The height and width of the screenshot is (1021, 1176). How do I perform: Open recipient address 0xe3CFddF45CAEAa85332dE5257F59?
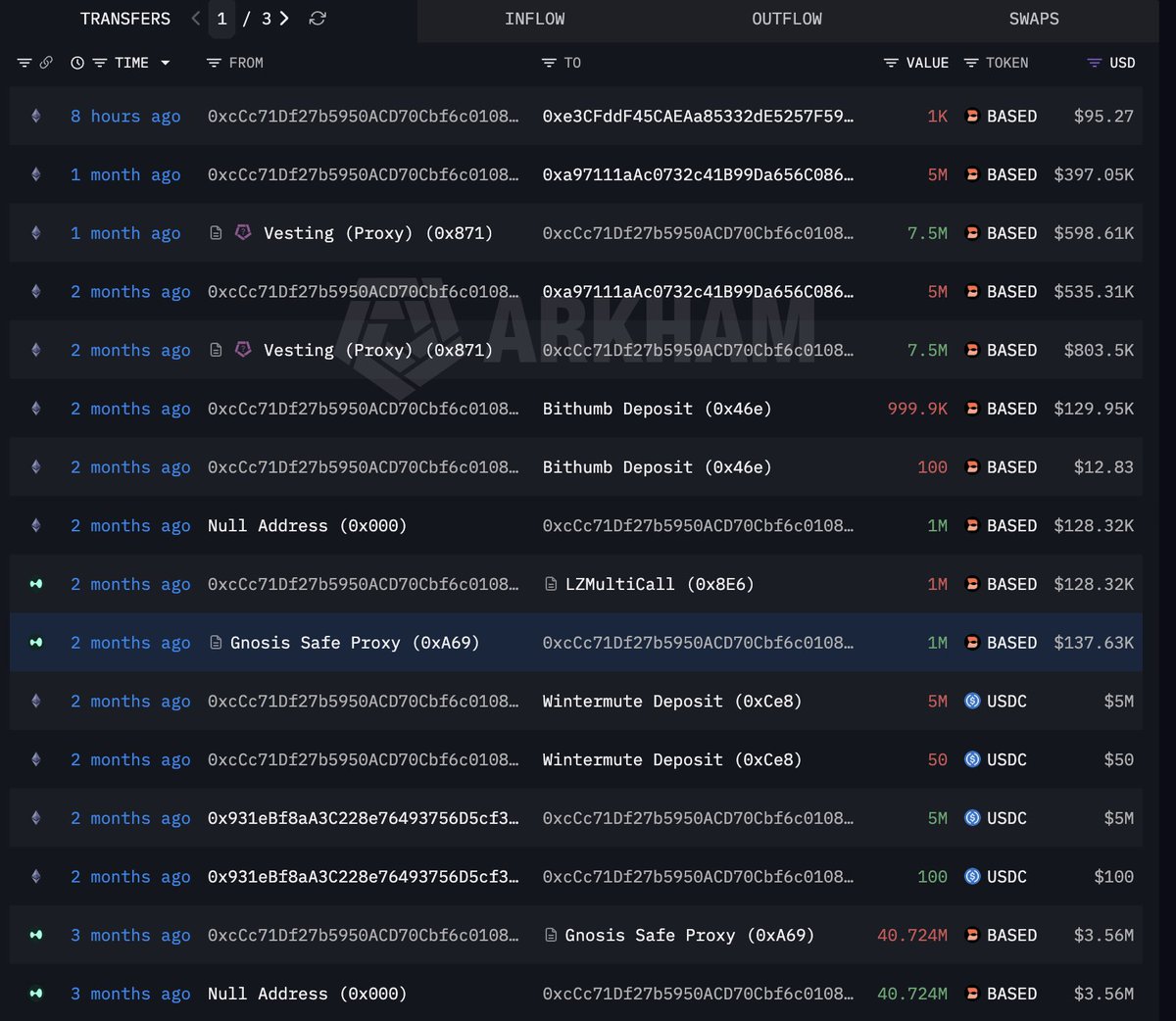(698, 117)
